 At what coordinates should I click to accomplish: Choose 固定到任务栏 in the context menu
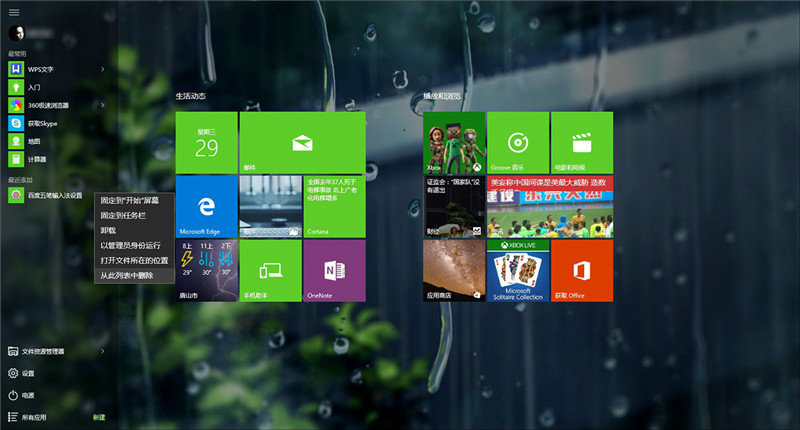(135, 215)
